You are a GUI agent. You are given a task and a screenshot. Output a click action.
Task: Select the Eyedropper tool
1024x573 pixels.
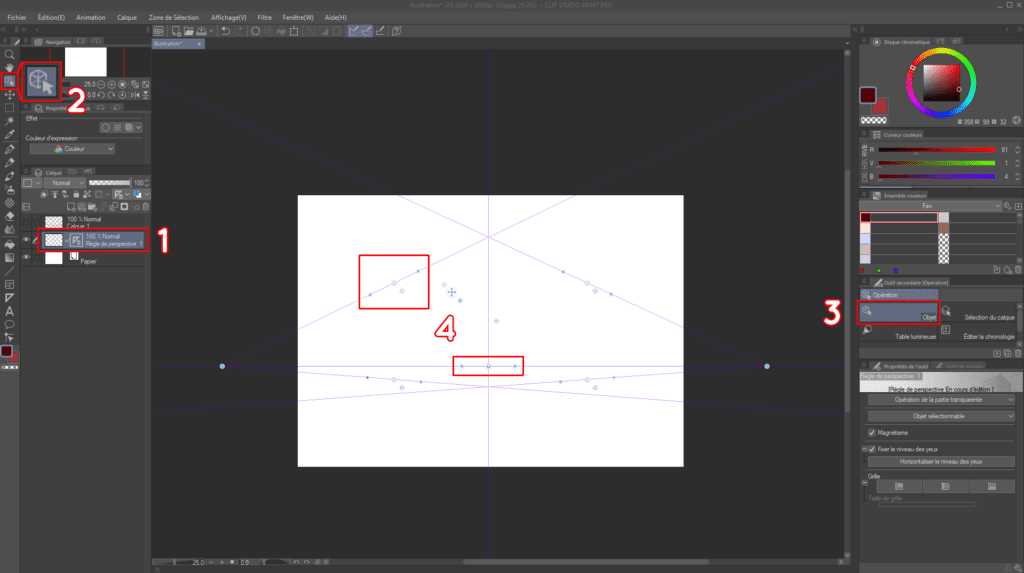point(9,135)
